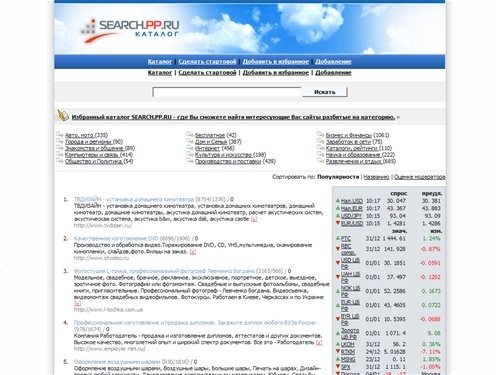Focus the catalog search text field
Screen dimensions: 500x375
(x=227, y=92)
